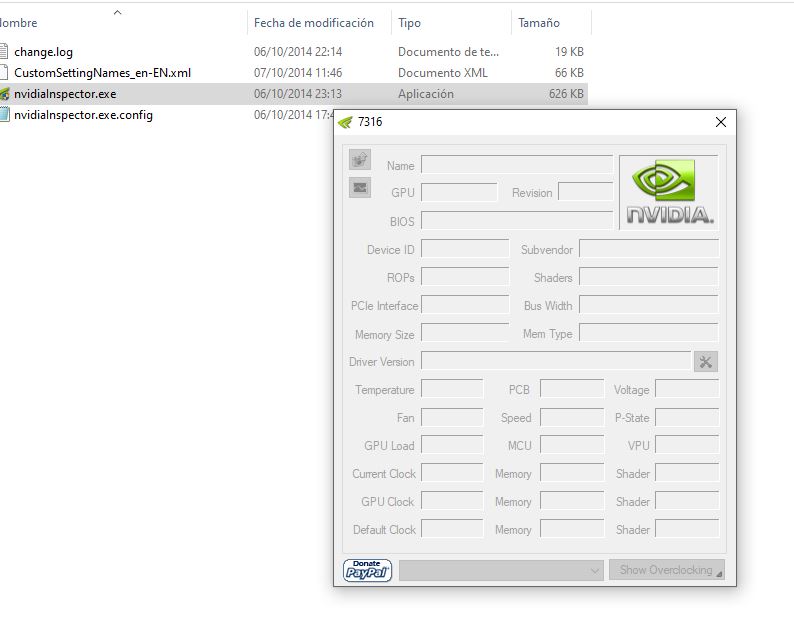Select nvidiaInspector.exe.config file

pos(83,115)
